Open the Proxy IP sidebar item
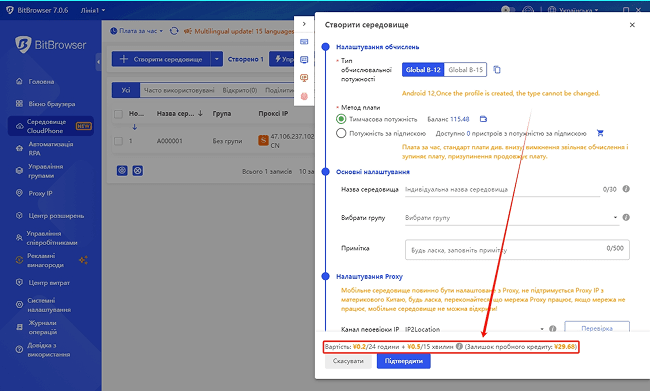650x391 pixels. pos(40,193)
